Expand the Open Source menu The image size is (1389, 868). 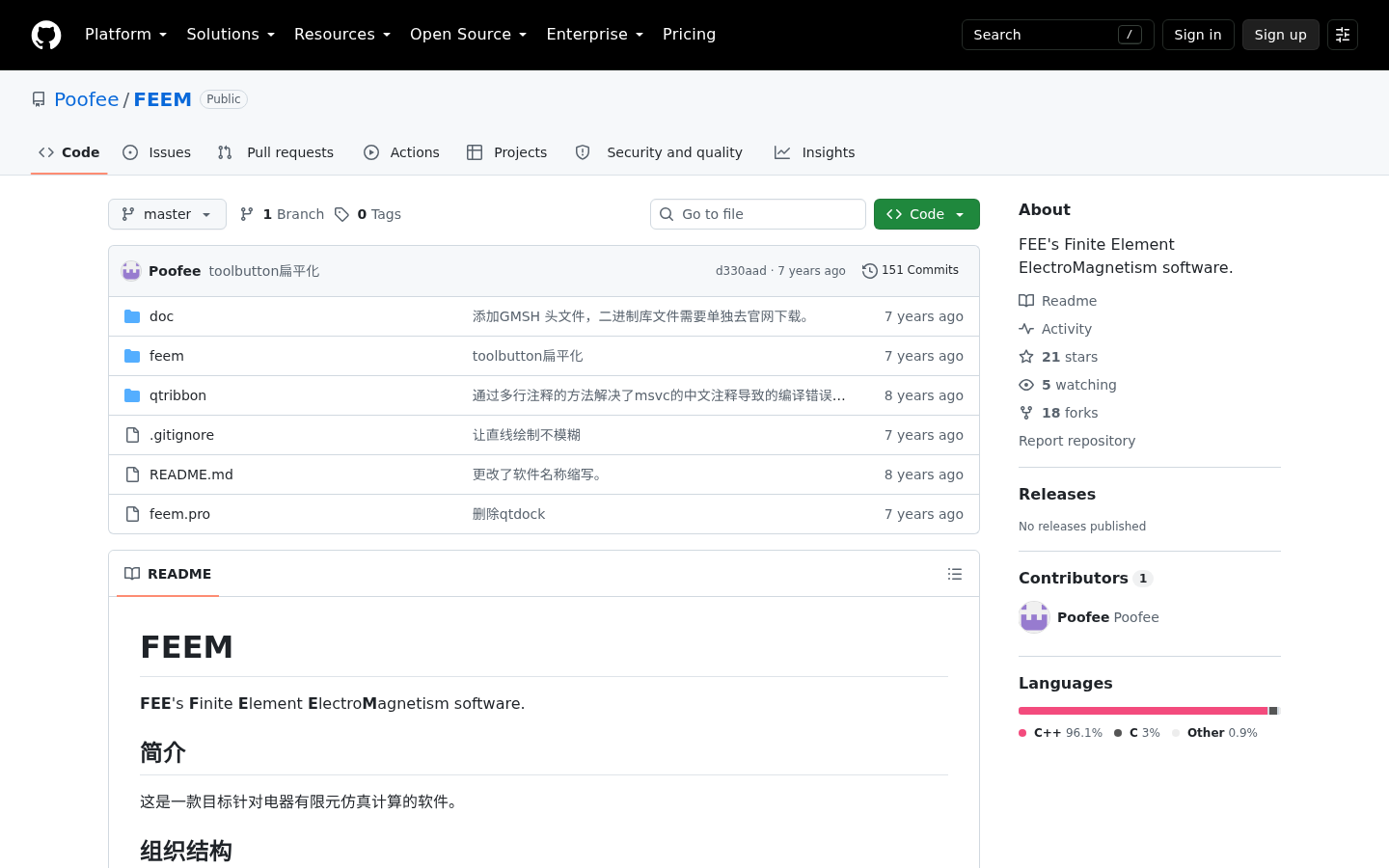[468, 35]
